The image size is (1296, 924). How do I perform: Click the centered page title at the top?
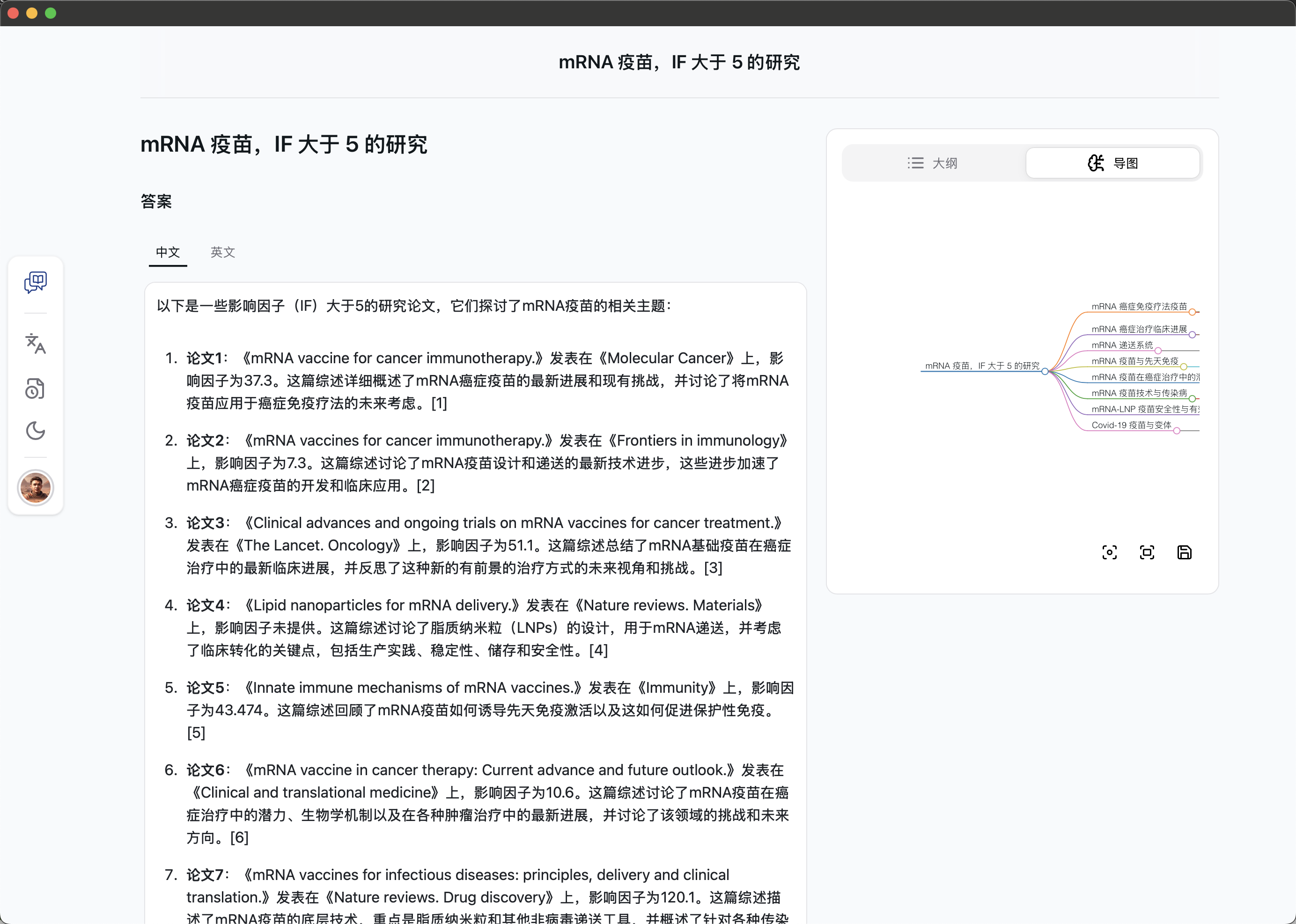click(x=679, y=62)
